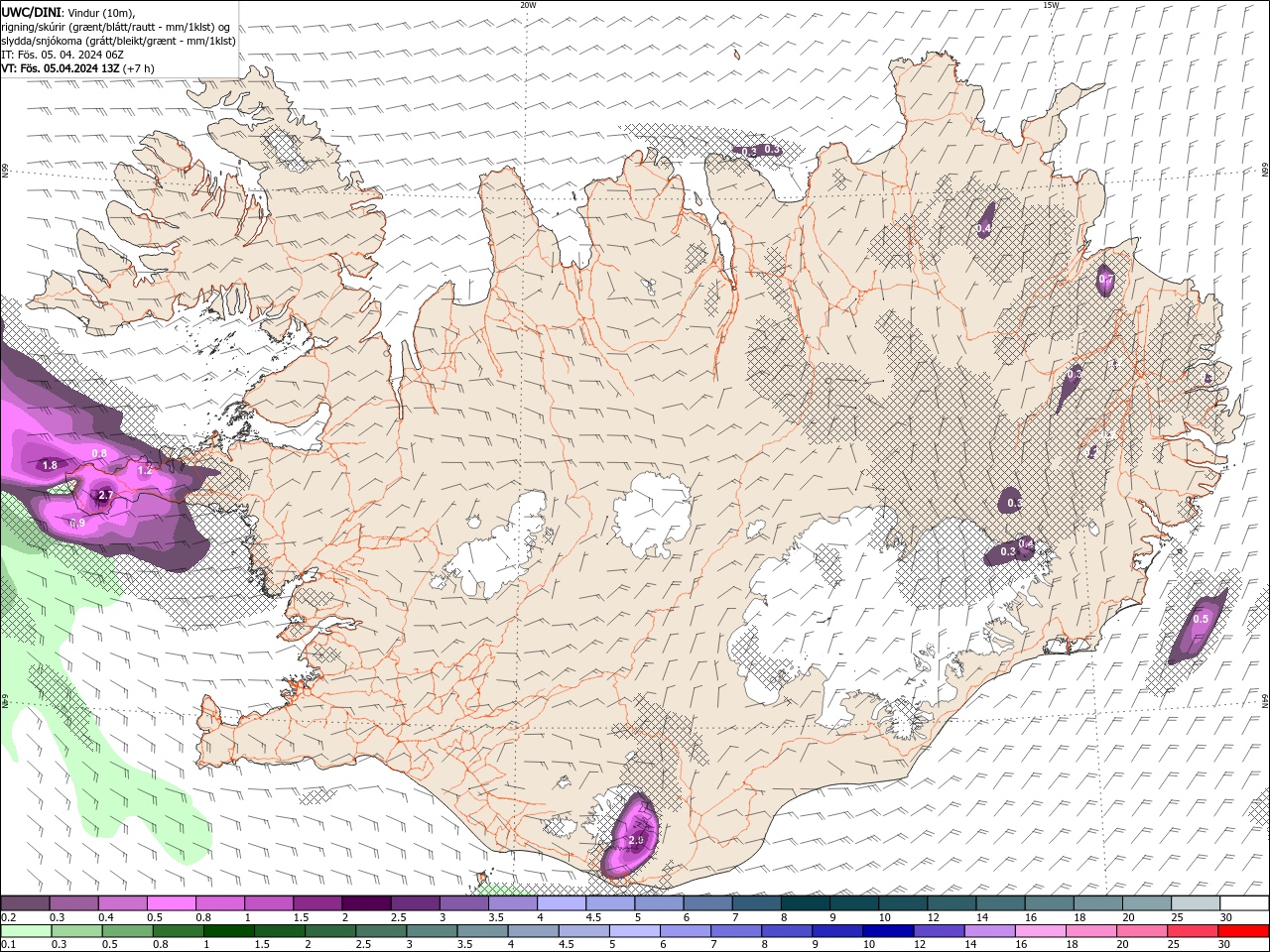Click the pale green 0.1 swatch in the lower legend row
This screenshot has height=952, width=1270.
coord(26,931)
